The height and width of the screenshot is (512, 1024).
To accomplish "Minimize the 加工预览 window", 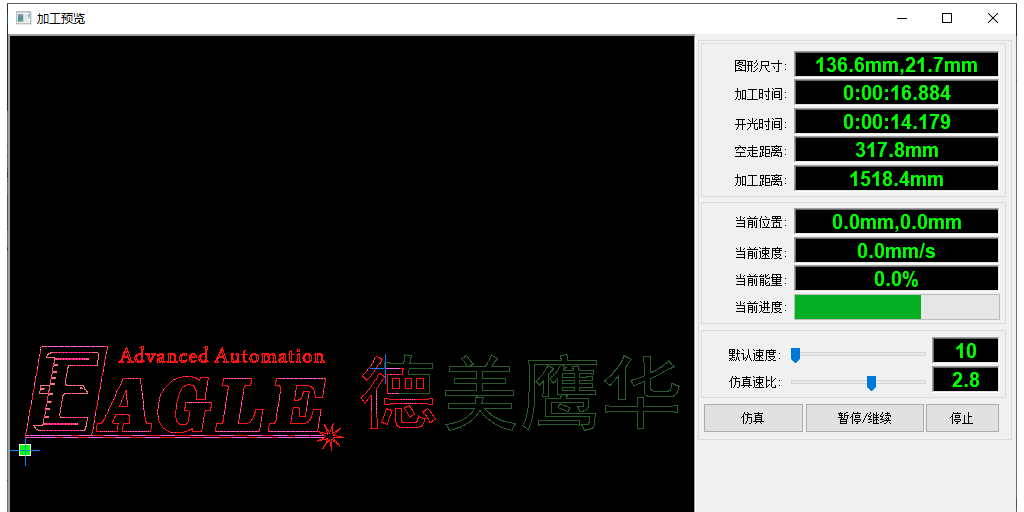I will [902, 18].
